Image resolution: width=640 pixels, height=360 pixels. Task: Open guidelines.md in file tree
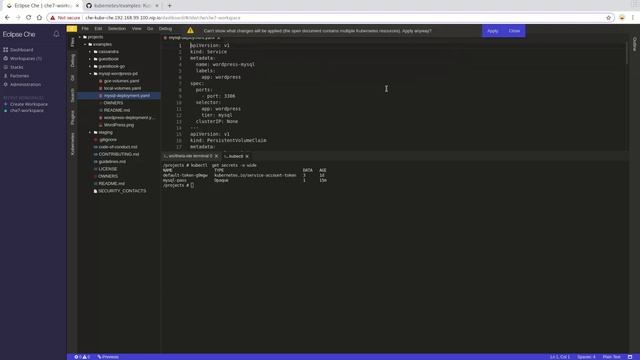pyautogui.click(x=112, y=162)
